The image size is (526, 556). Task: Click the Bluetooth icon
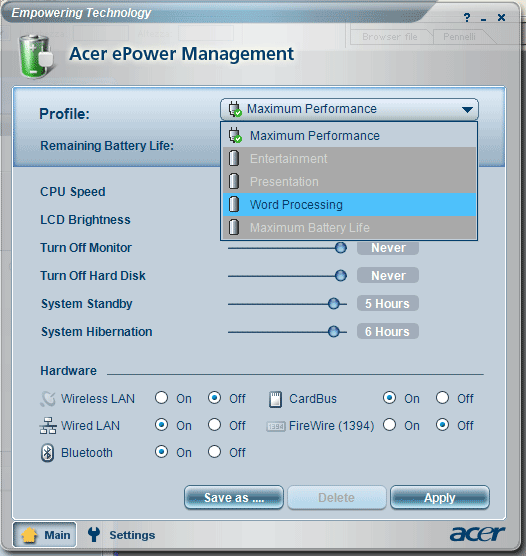pyautogui.click(x=48, y=453)
